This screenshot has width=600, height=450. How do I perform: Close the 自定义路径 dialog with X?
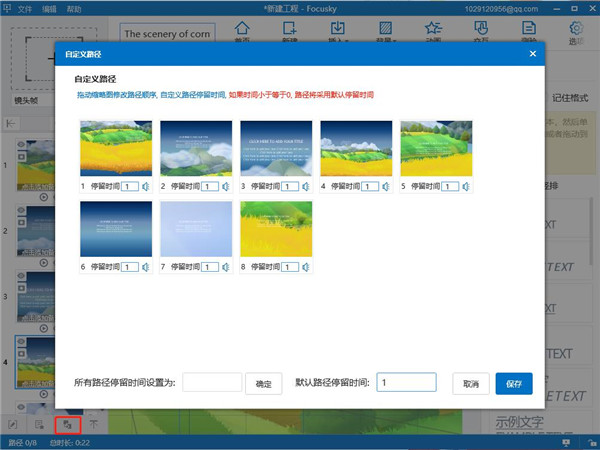point(533,54)
